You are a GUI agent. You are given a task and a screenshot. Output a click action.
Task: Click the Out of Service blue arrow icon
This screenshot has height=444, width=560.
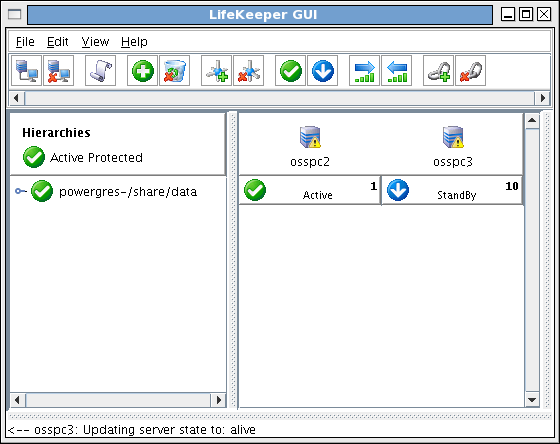click(x=322, y=71)
